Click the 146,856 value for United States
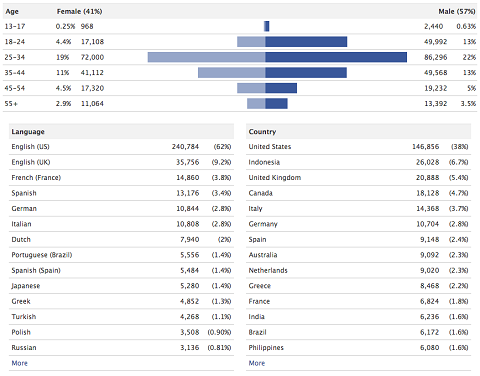The height and width of the screenshot is (376, 480). pyautogui.click(x=426, y=147)
